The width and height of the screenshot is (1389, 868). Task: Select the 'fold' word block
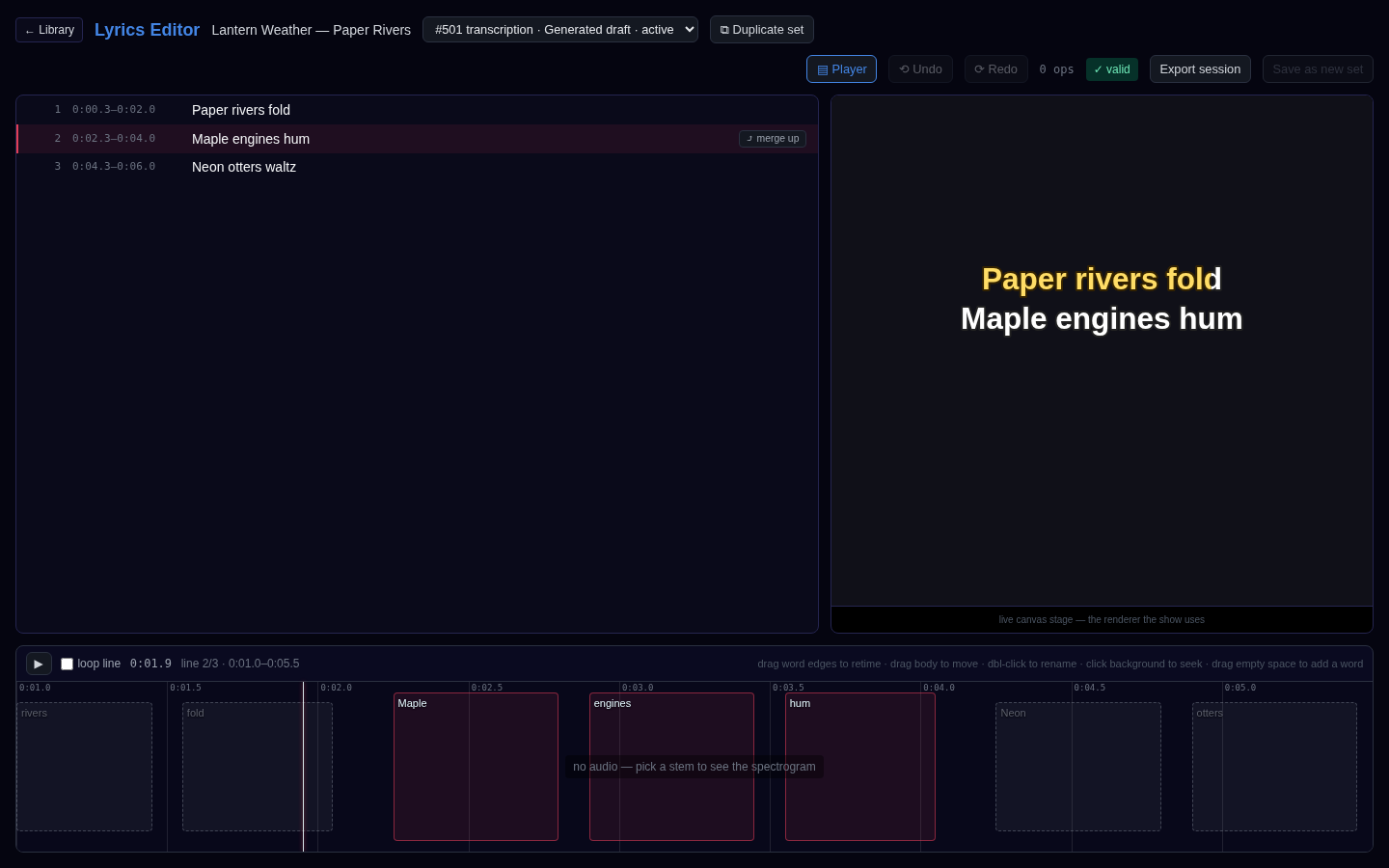(258, 767)
